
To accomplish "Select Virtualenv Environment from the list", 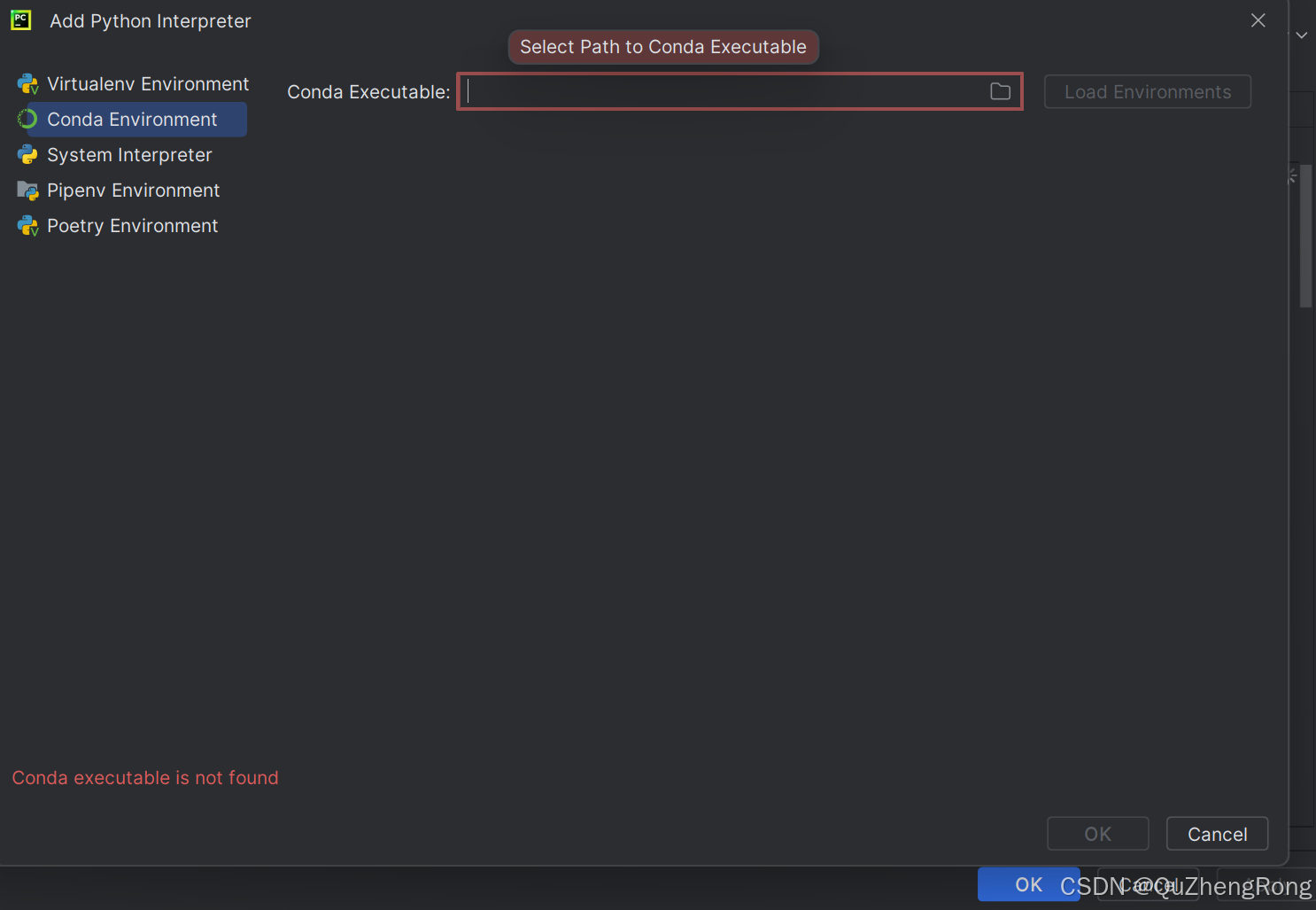I will [x=148, y=83].
